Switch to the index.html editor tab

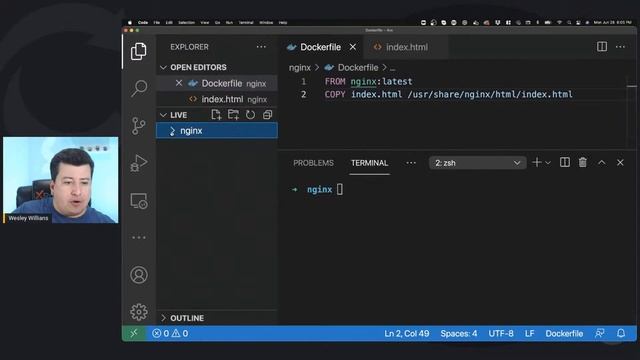pyautogui.click(x=406, y=47)
